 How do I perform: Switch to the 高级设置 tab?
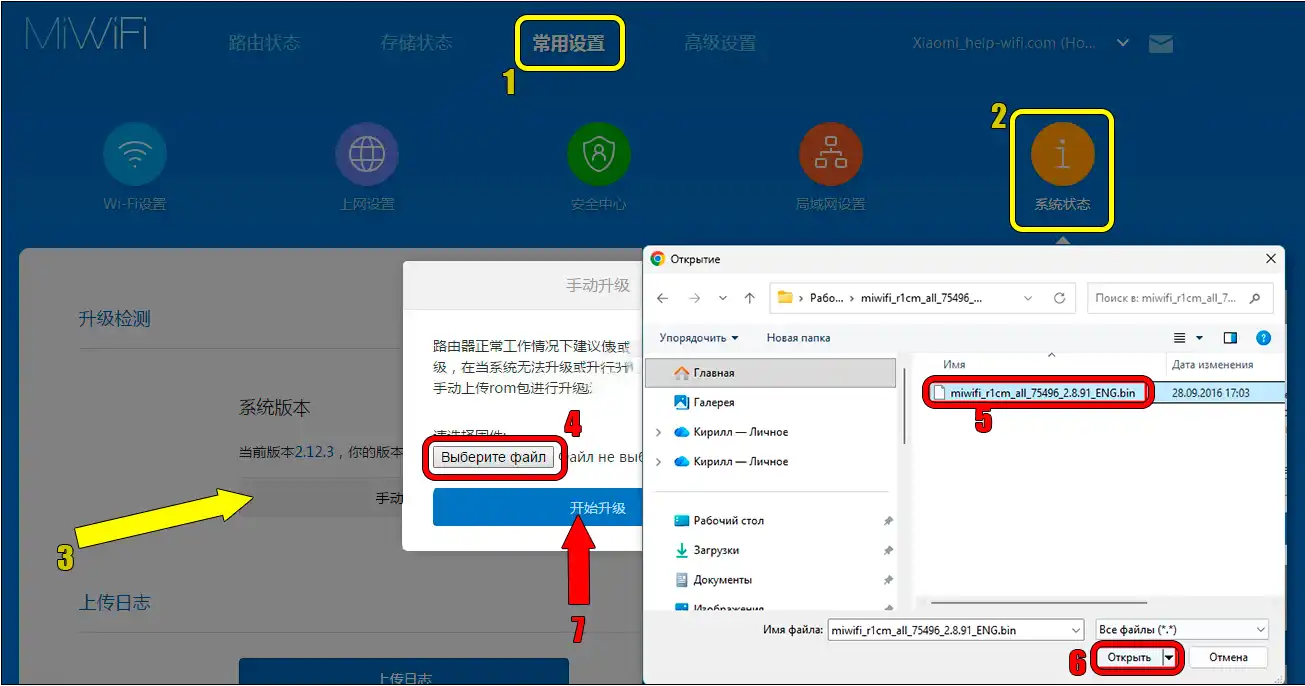pos(720,43)
